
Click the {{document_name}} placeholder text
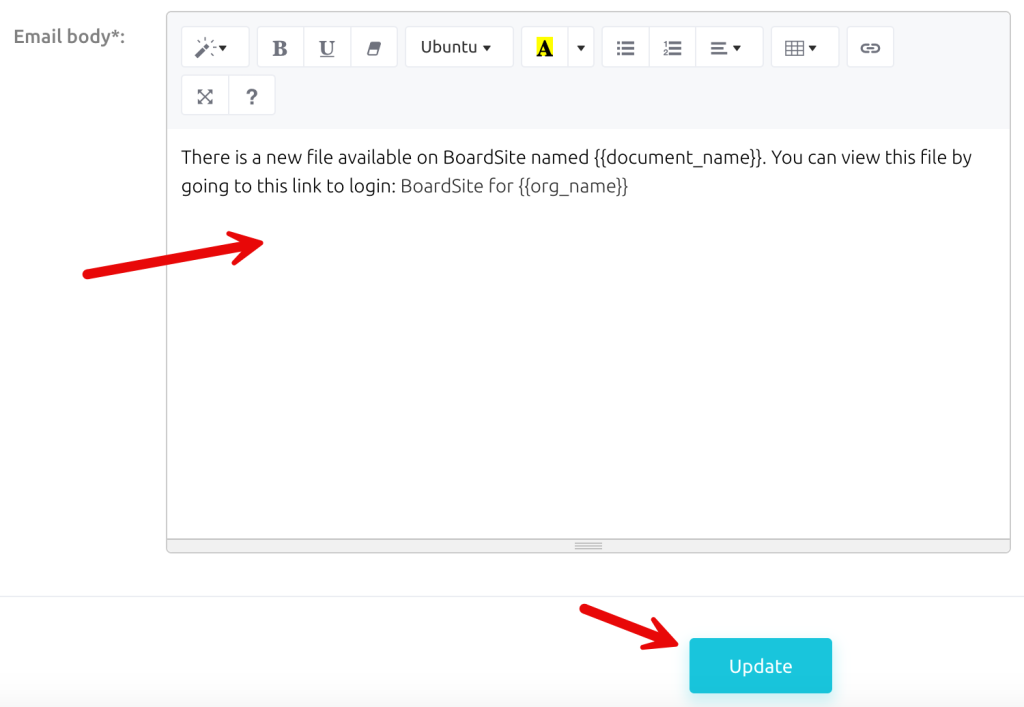678,157
